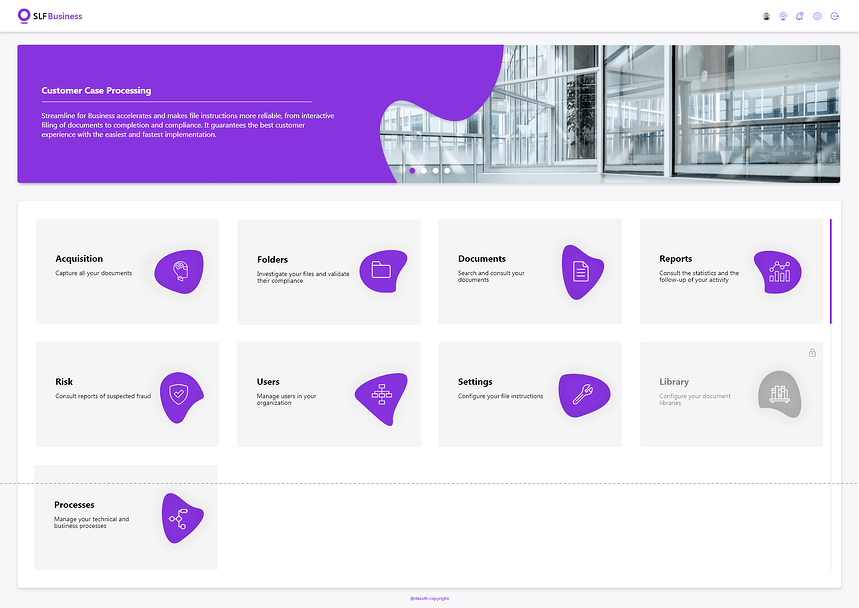Click the Users organization chart icon
Screen dimensions: 859x608
[382, 395]
